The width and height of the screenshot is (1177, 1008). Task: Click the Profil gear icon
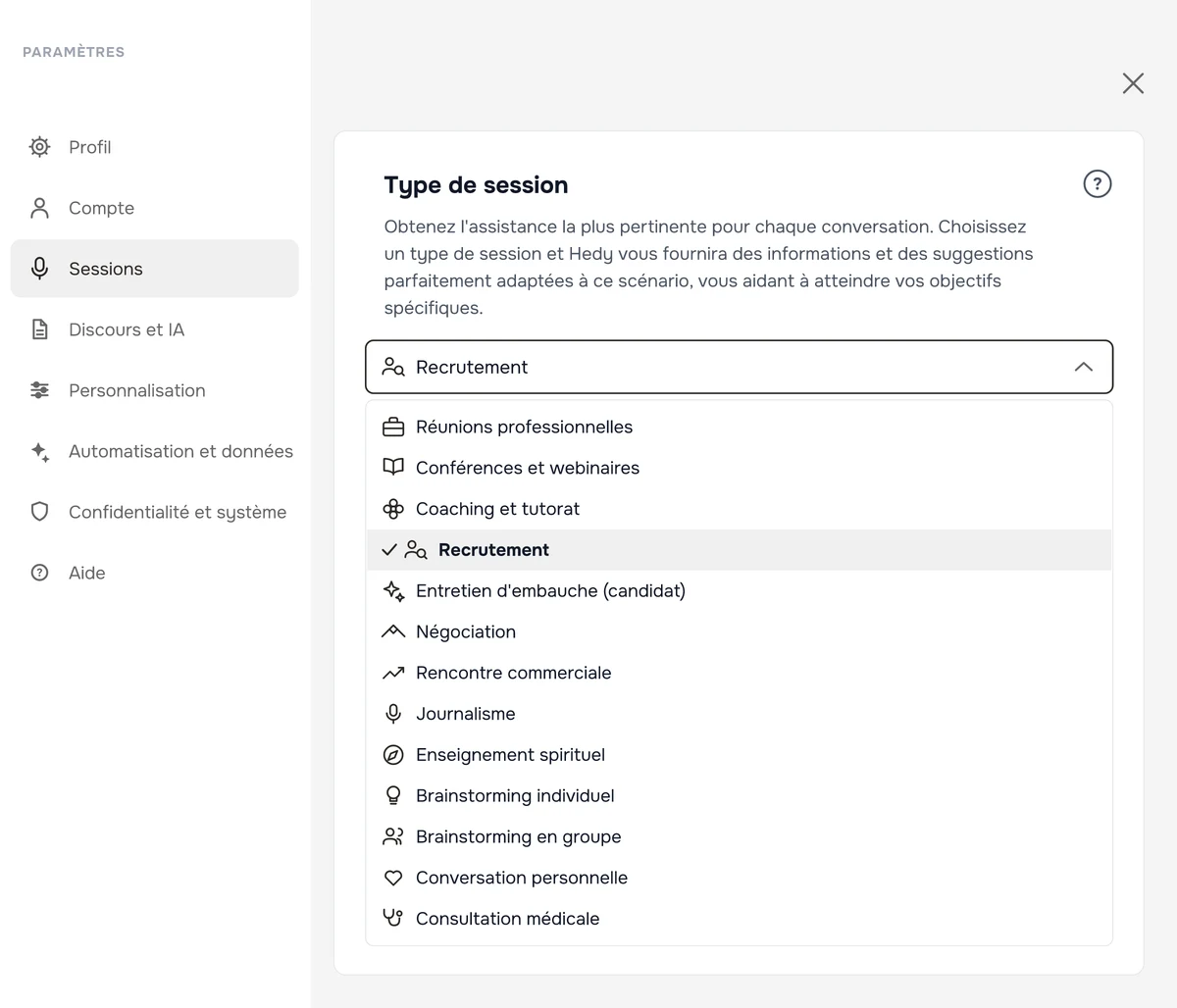[x=39, y=147]
